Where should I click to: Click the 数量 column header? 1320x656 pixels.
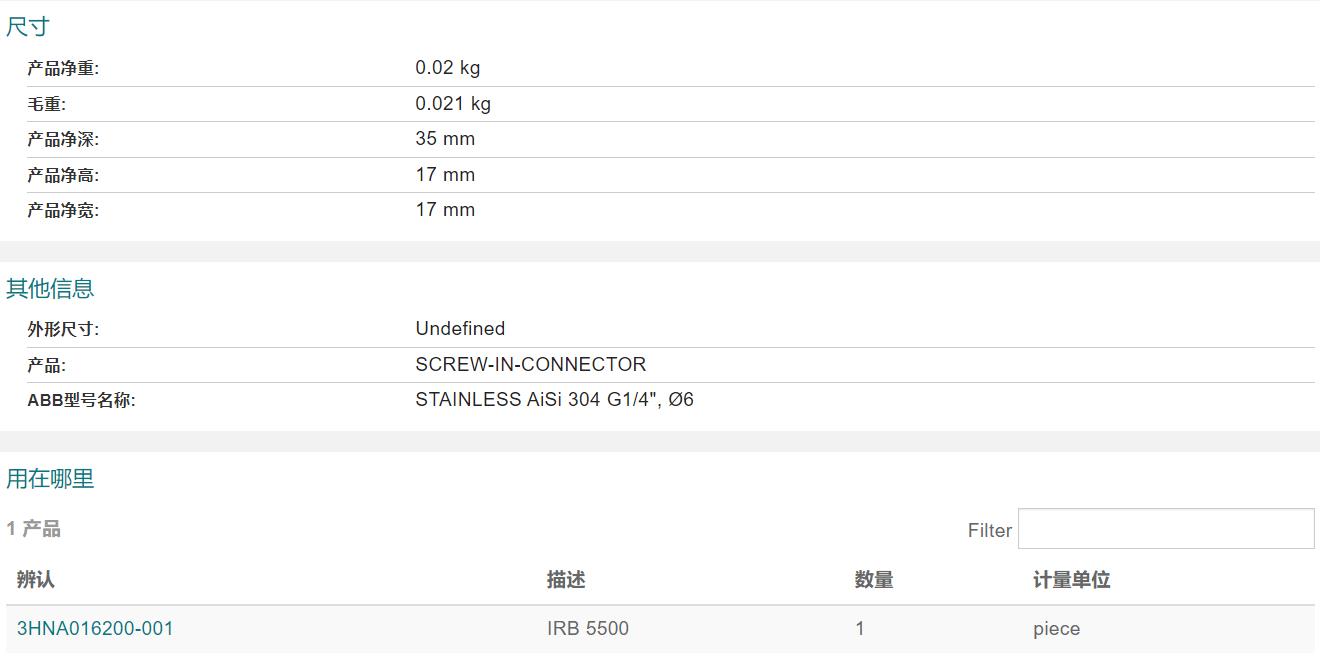coord(874,580)
